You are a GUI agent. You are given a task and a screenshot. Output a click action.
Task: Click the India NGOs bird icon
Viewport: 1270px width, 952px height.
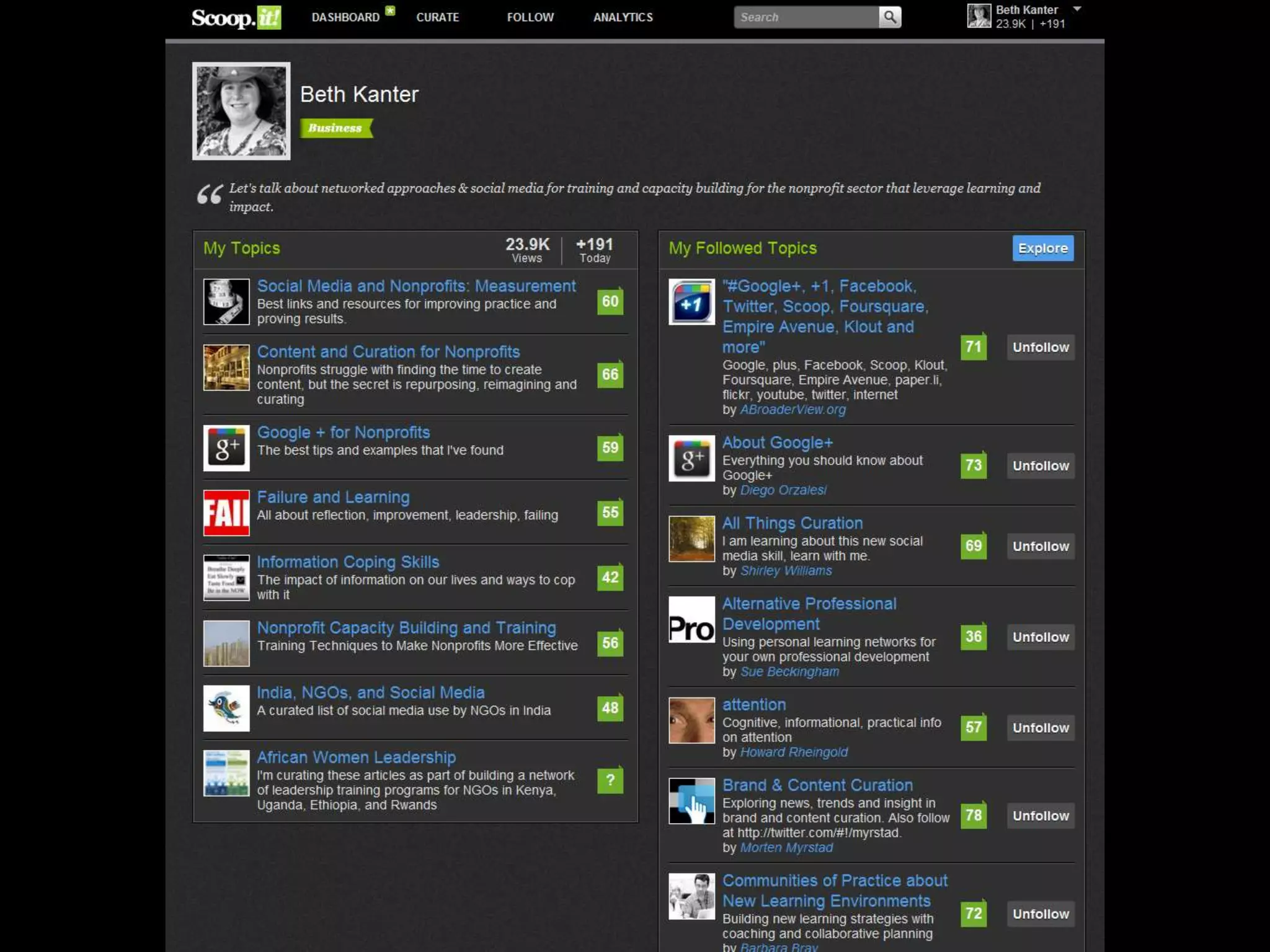pos(226,708)
